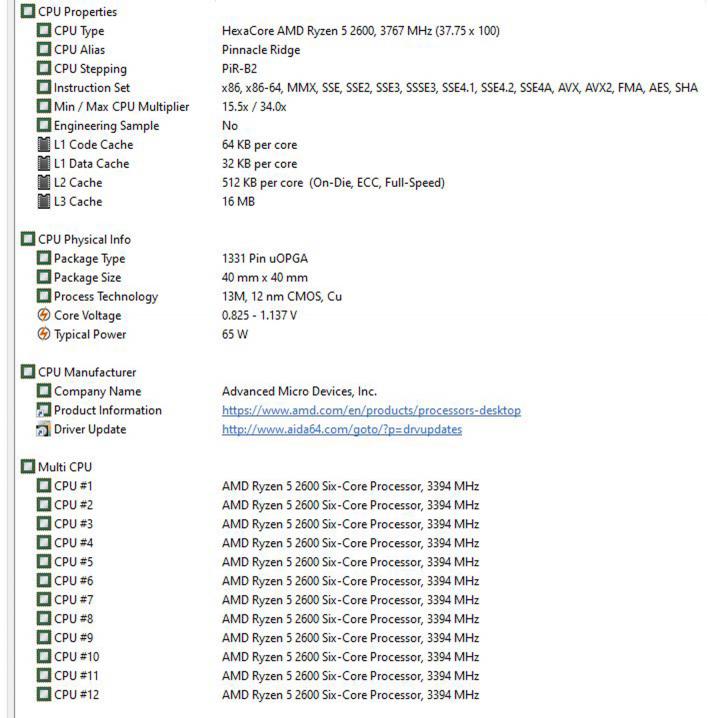Image resolution: width=708 pixels, height=718 pixels.
Task: Select the CPU #4 row label
Action: pos(73,543)
